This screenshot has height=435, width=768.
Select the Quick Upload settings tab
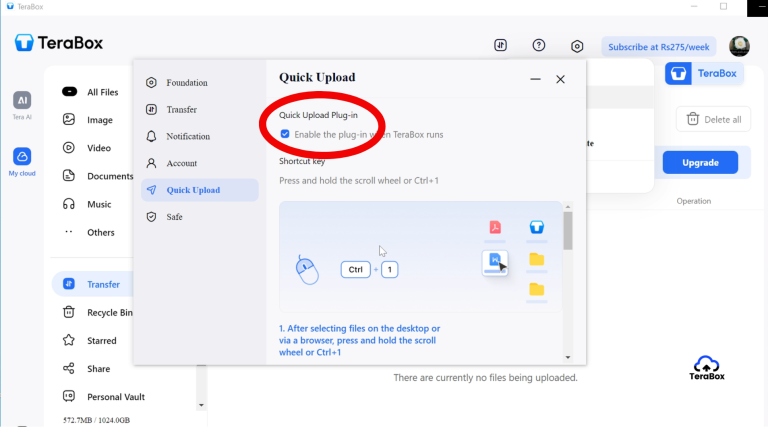point(200,190)
